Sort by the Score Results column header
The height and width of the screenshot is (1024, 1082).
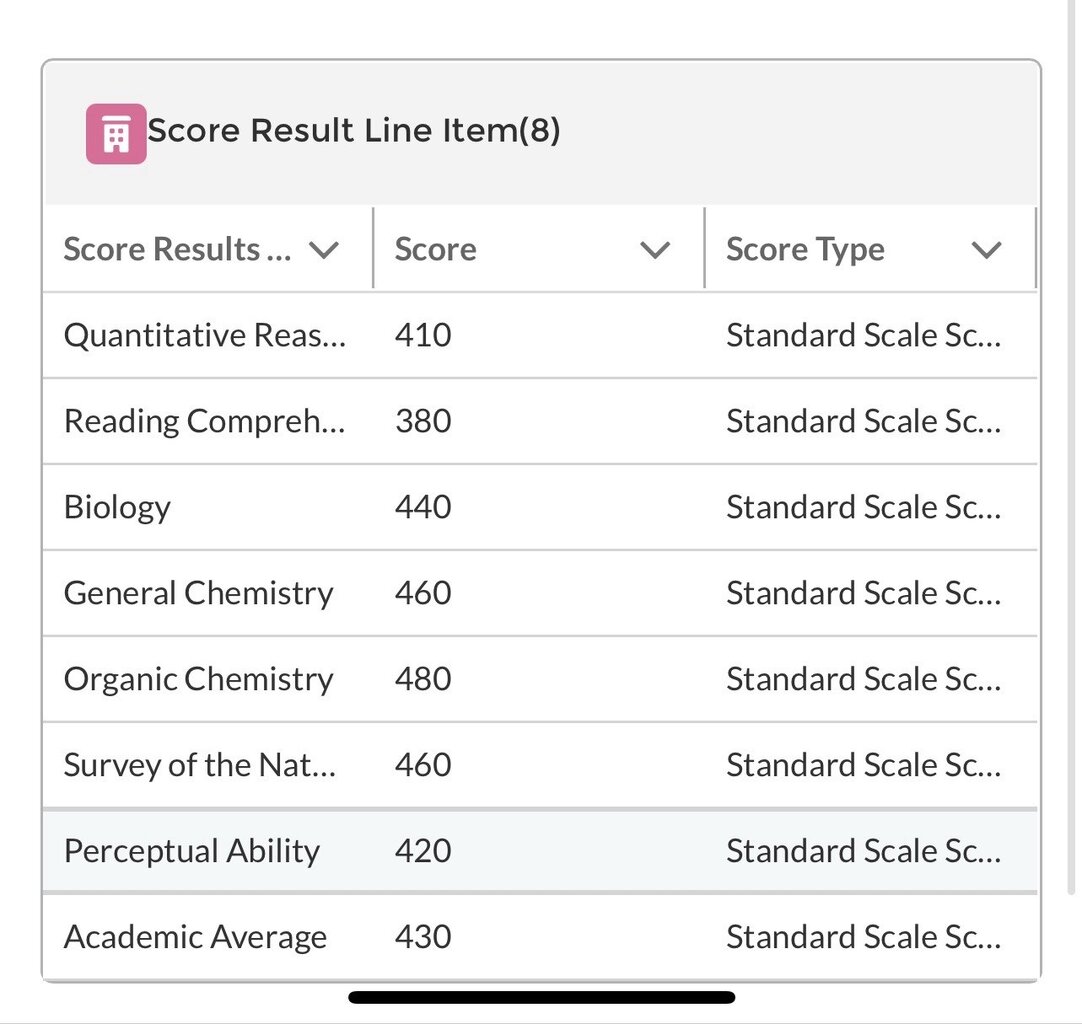point(177,250)
